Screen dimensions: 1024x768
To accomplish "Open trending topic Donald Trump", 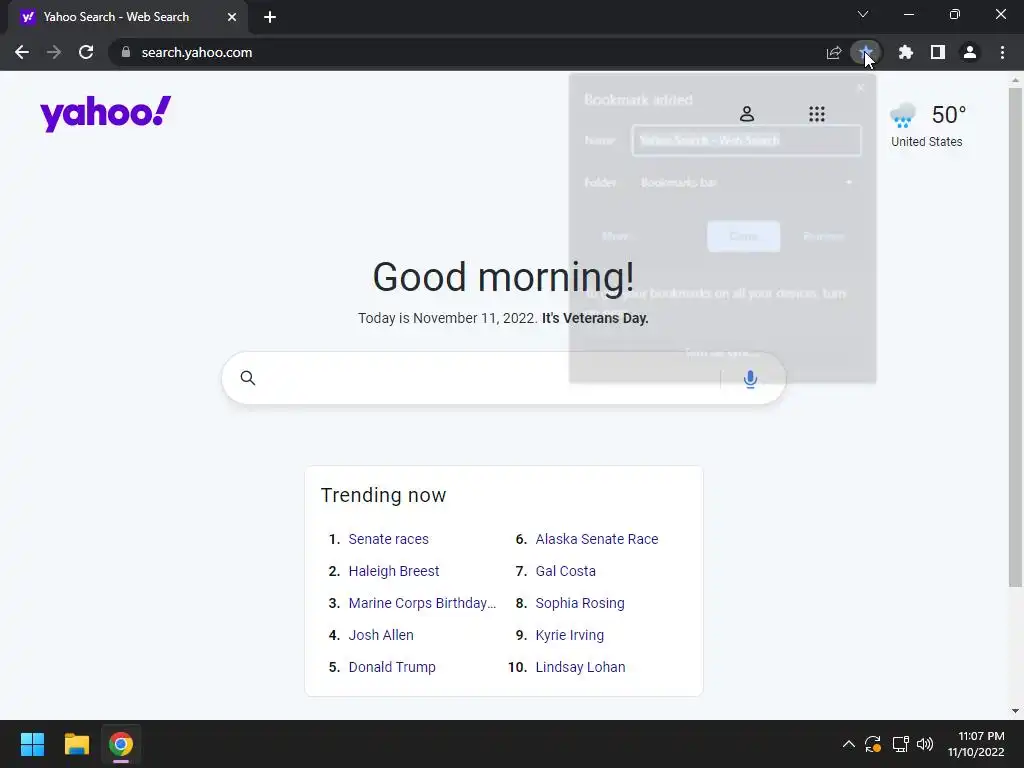I will [392, 667].
